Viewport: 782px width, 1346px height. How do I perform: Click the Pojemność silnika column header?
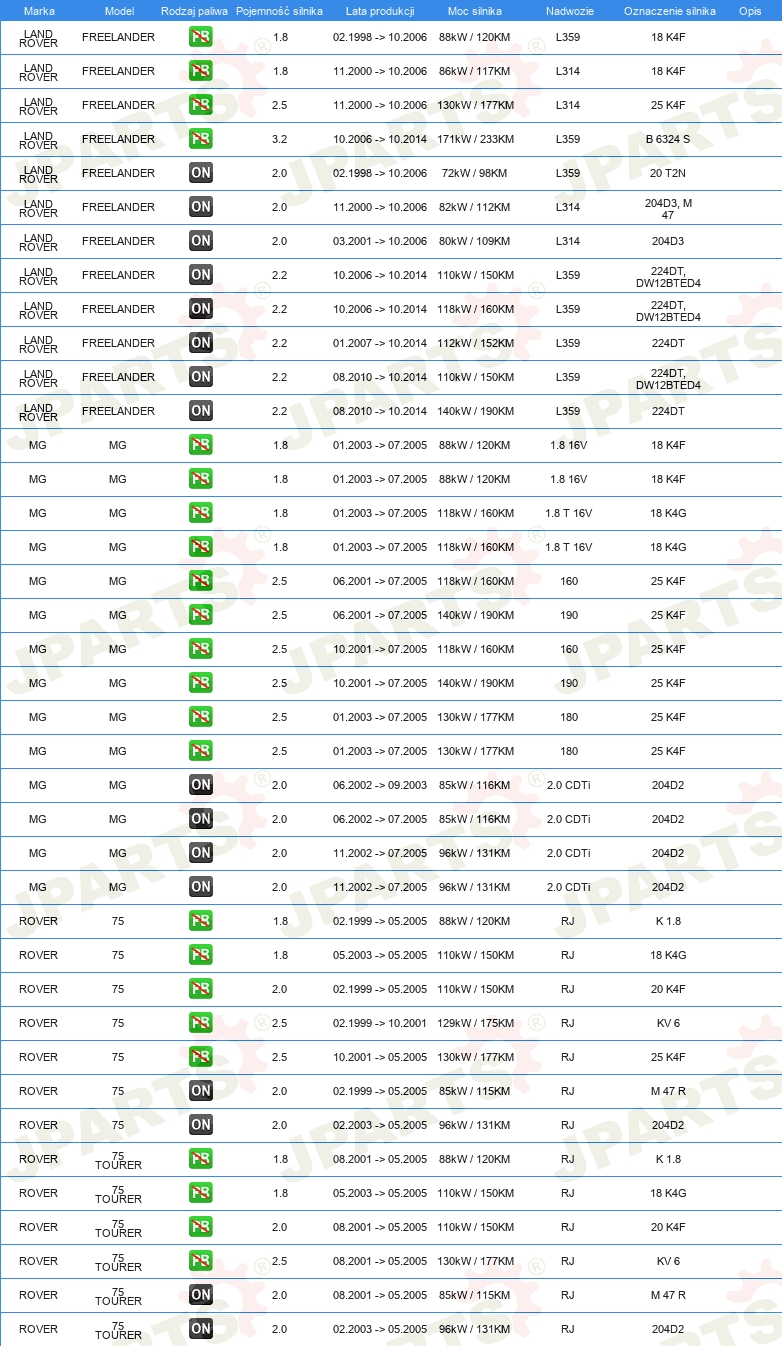pyautogui.click(x=279, y=11)
